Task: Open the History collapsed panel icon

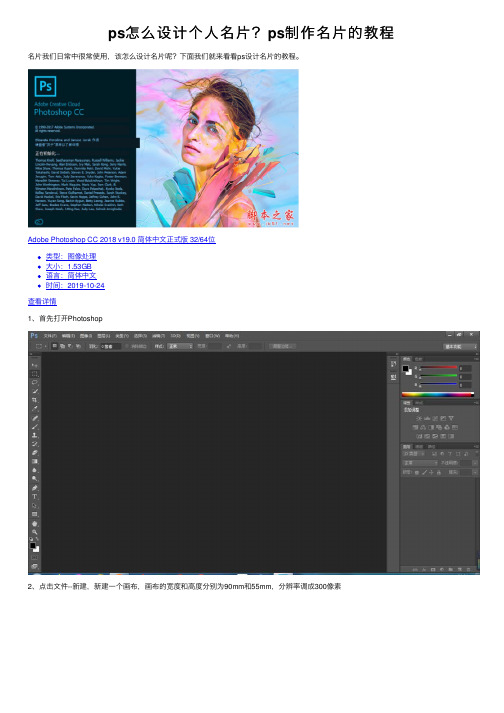Action: pyautogui.click(x=393, y=364)
